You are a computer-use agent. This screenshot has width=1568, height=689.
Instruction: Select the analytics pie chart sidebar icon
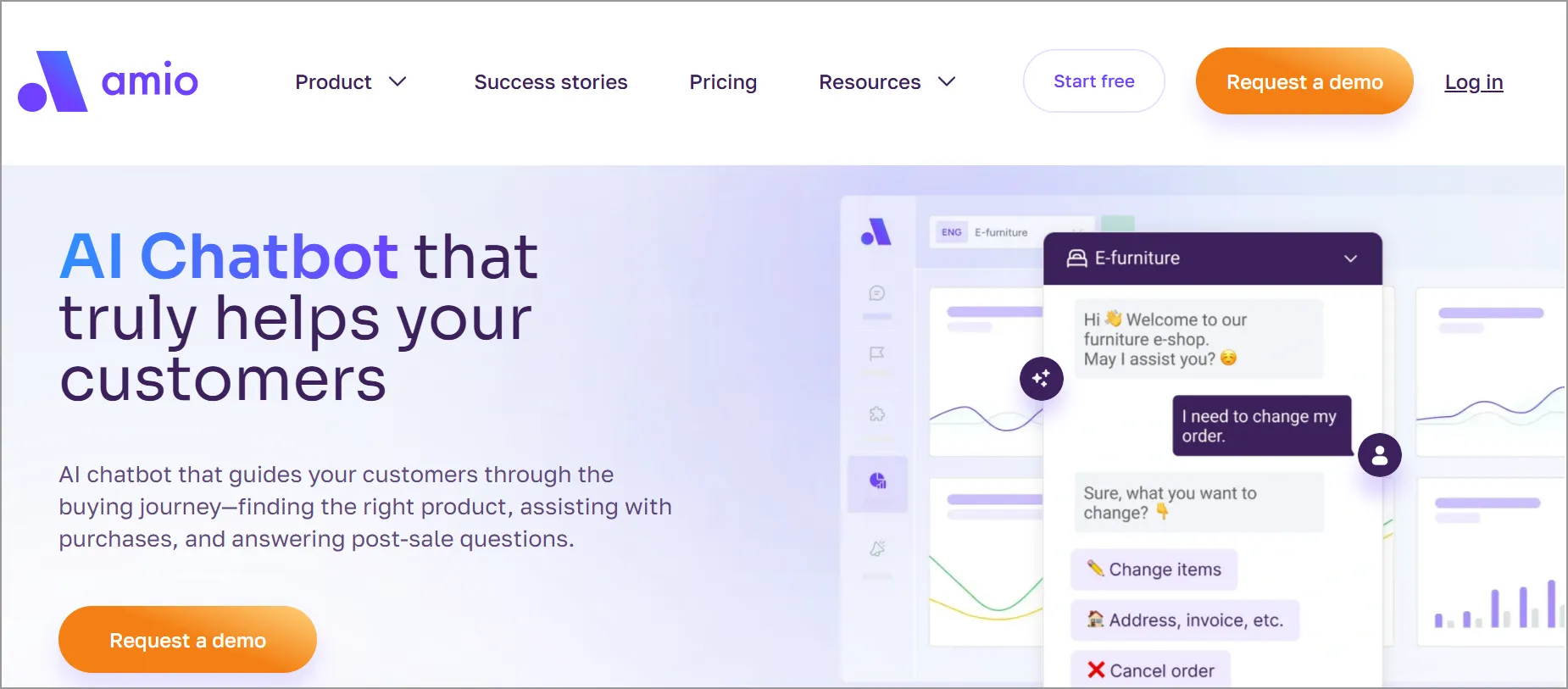(x=877, y=481)
